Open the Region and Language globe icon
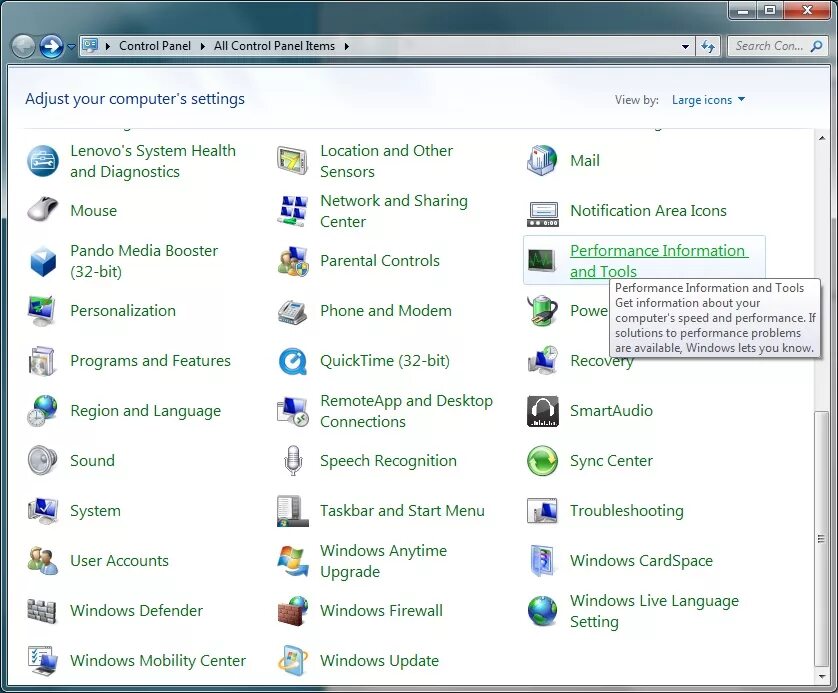This screenshot has width=838, height=693. click(42, 410)
